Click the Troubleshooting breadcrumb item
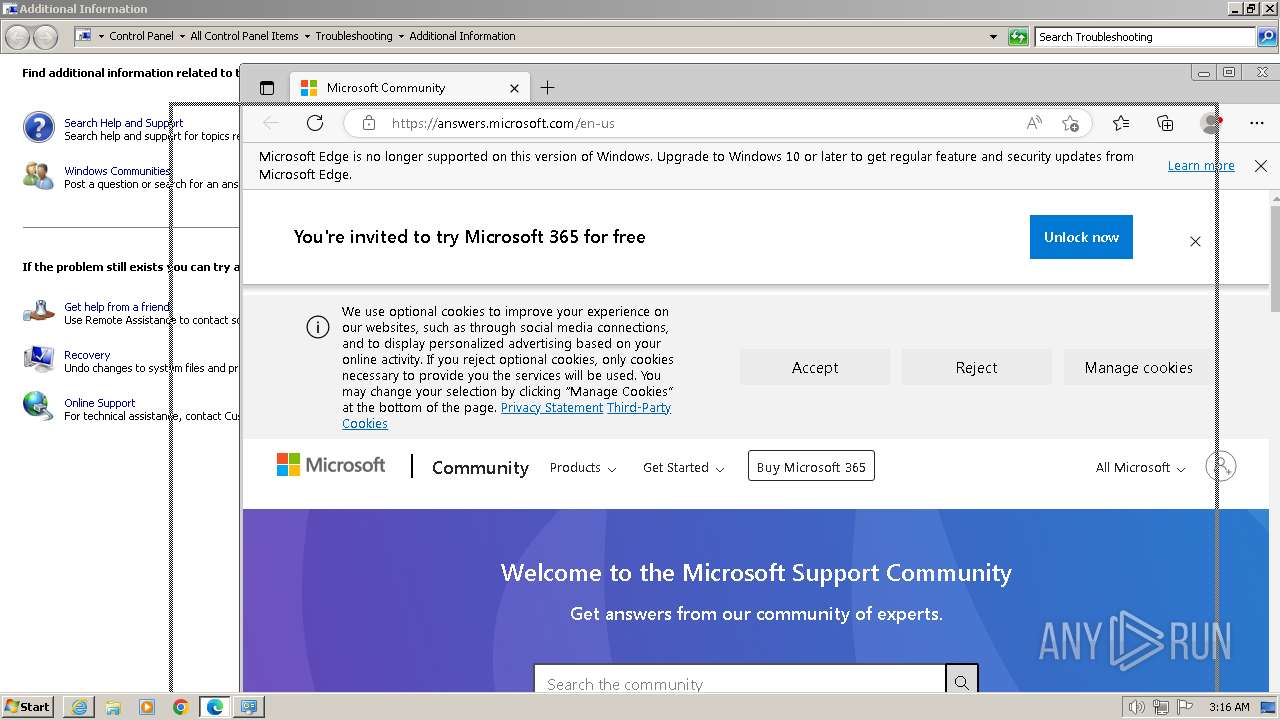The height and width of the screenshot is (720, 1280). tap(354, 37)
